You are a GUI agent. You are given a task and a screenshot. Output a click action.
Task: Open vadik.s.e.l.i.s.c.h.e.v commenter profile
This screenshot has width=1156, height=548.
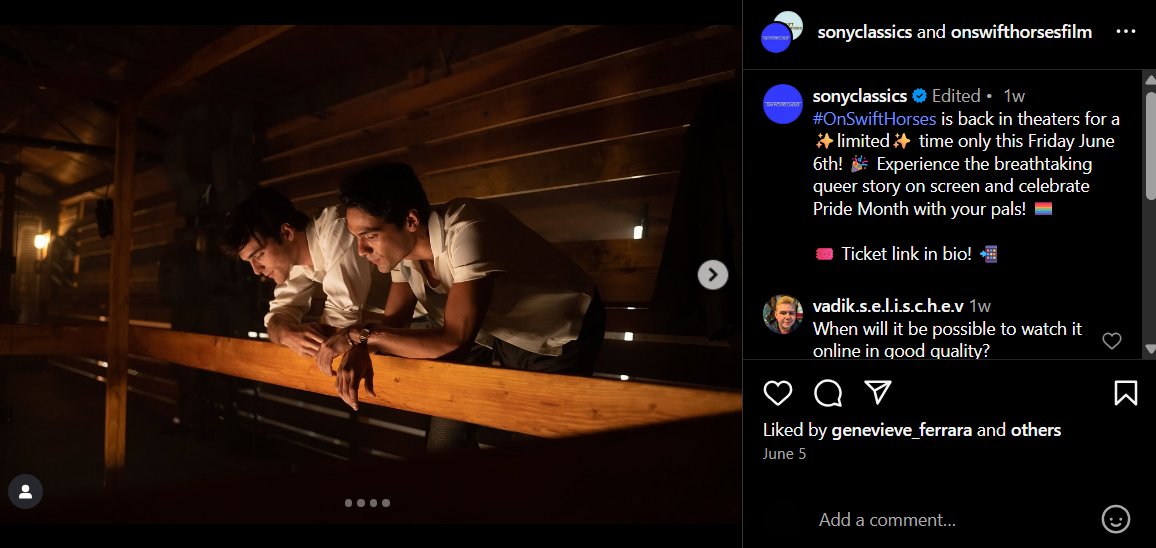[x=888, y=306]
